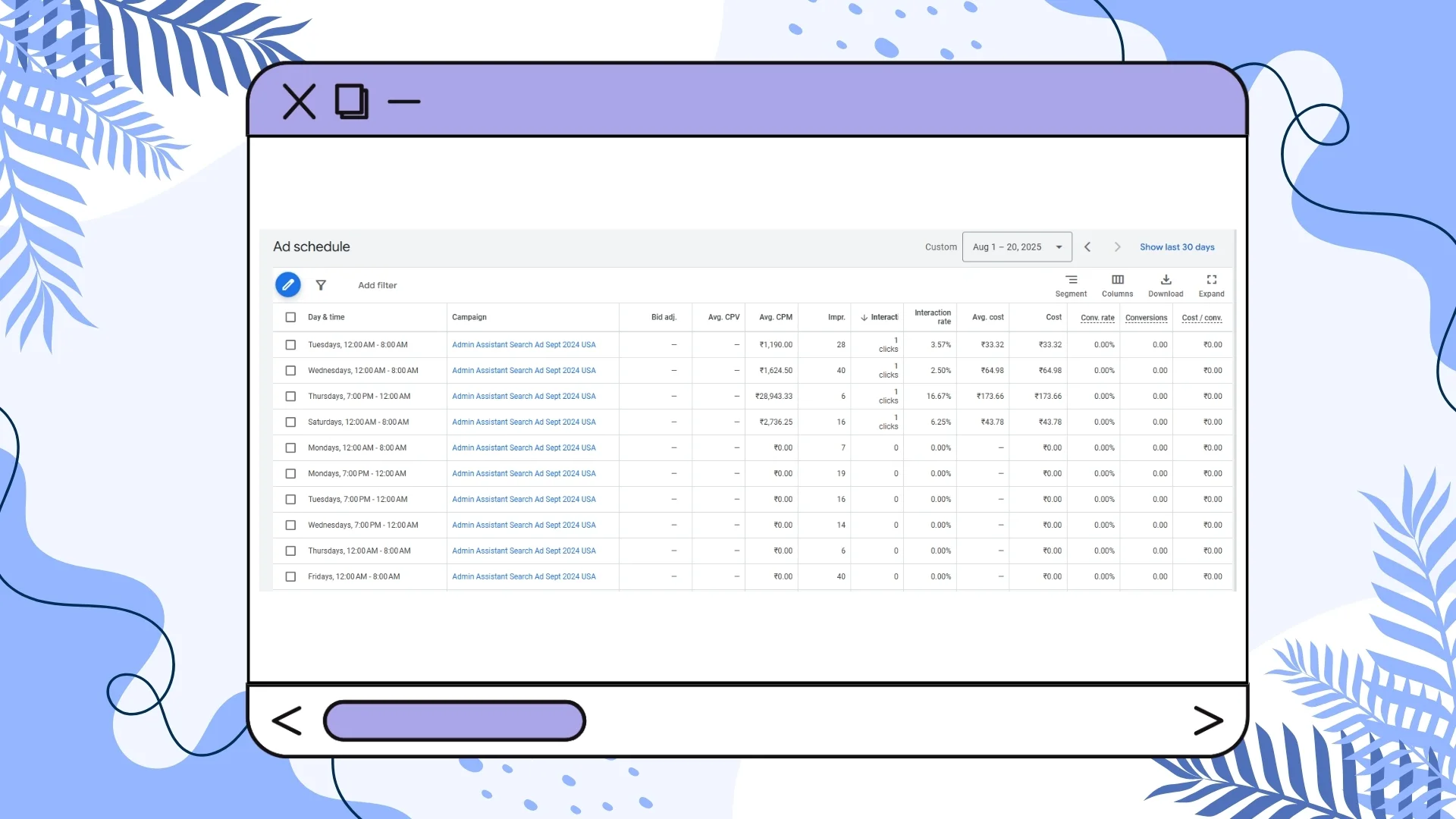The width and height of the screenshot is (1456, 819).
Task: Go to next date range arrow
Action: 1117,247
